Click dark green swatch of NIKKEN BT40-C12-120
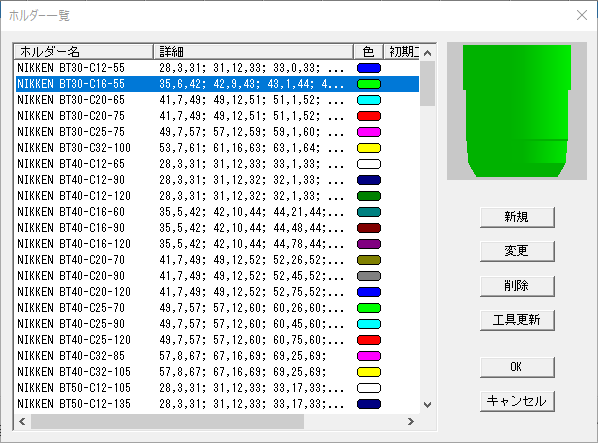The image size is (598, 443). (x=369, y=196)
